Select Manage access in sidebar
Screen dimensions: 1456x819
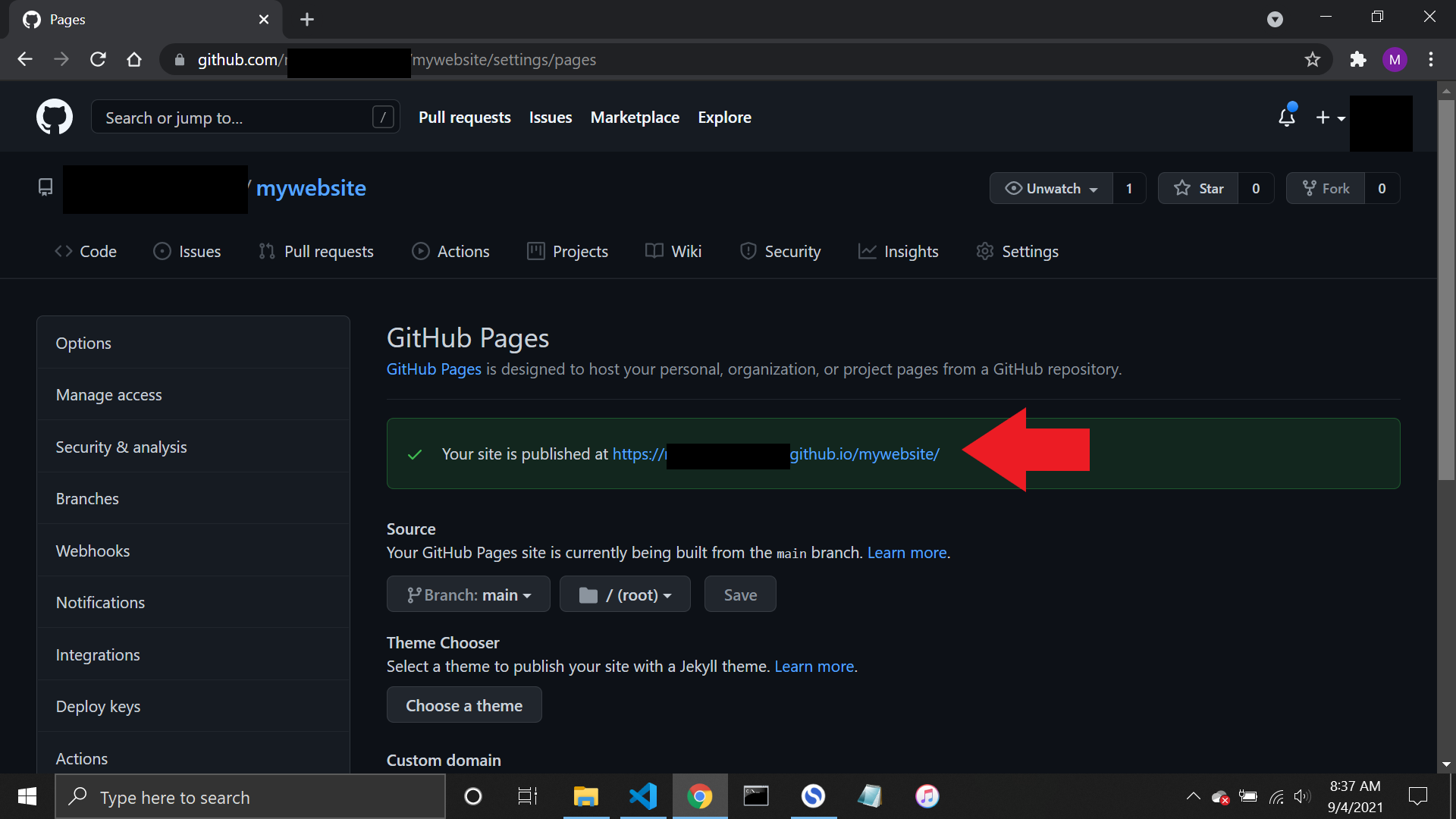coord(193,394)
